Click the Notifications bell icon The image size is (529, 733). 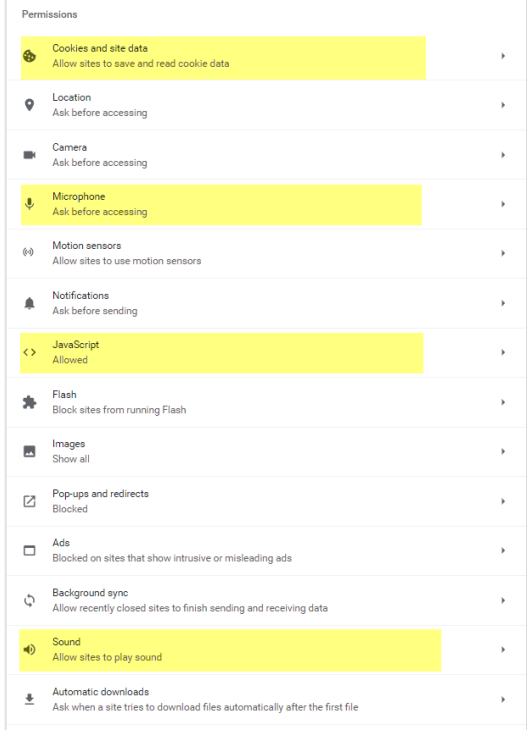coord(29,303)
